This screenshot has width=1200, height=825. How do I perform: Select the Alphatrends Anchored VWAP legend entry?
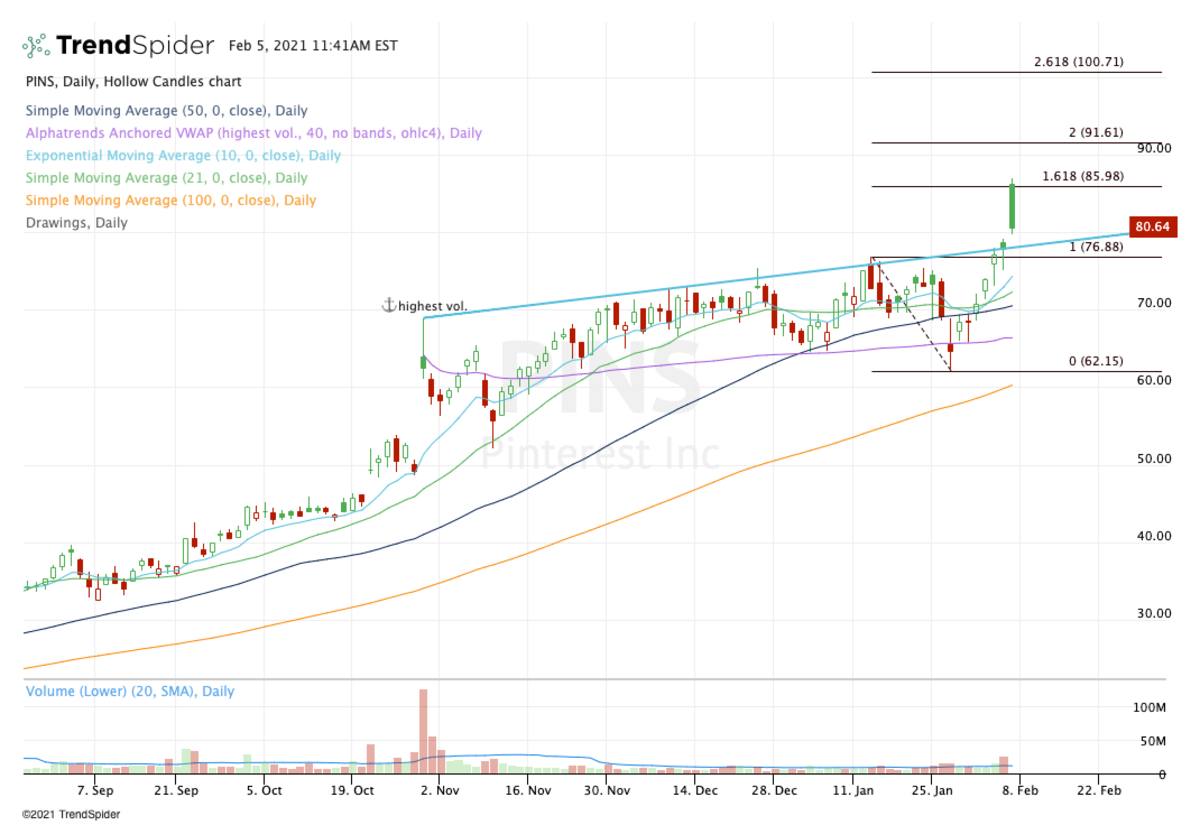point(253,133)
